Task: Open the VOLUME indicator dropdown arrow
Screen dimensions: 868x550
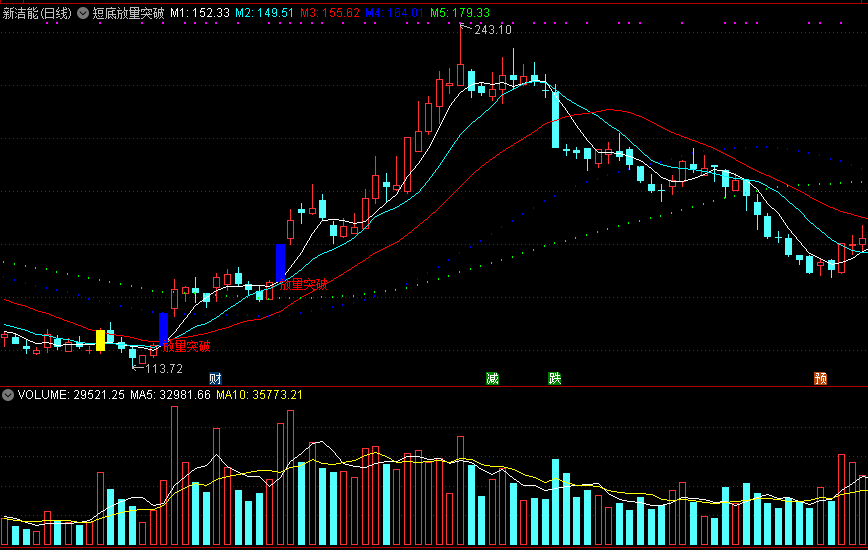Action: pyautogui.click(x=8, y=395)
